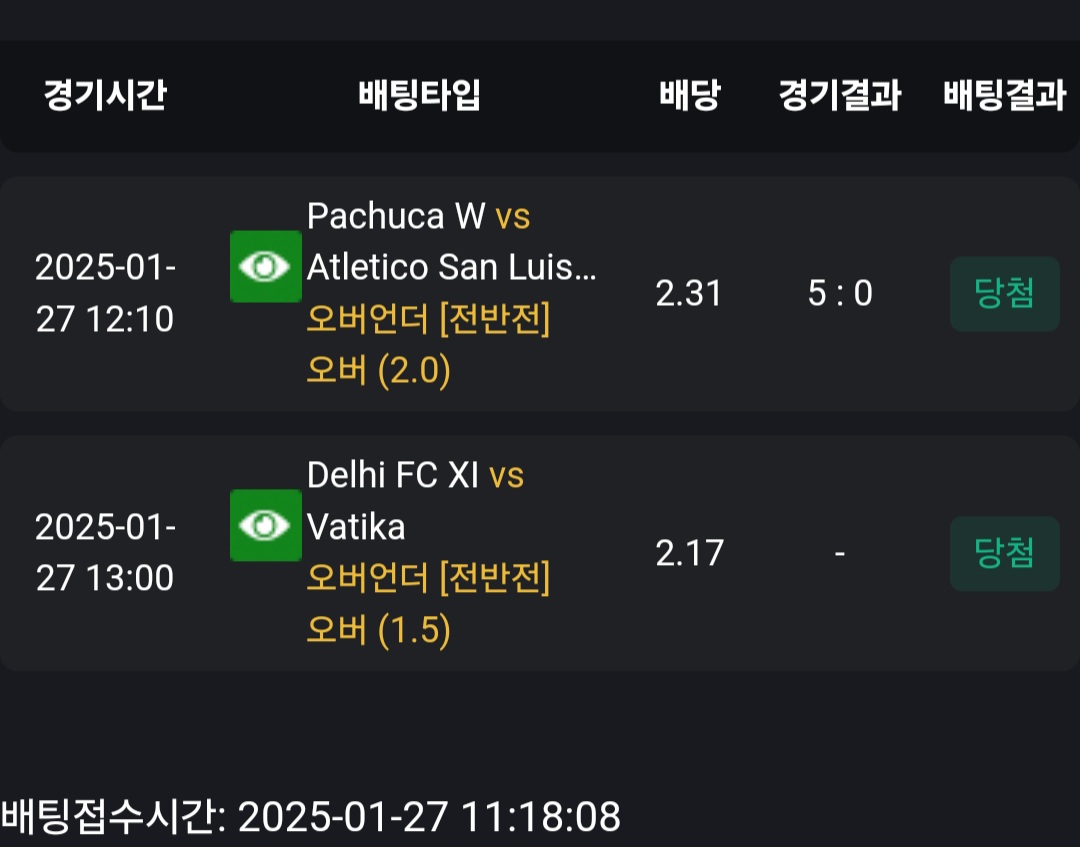This screenshot has width=1080, height=847.
Task: Click the 배팅접수시간 timestamp text
Action: coord(311,817)
